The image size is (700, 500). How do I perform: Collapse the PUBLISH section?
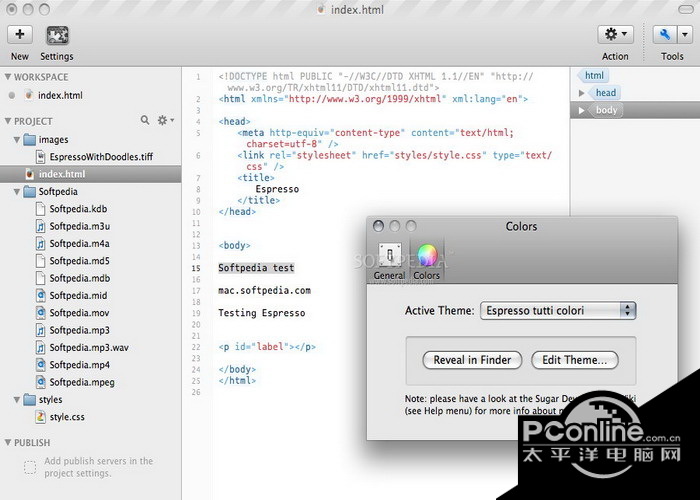coord(8,442)
